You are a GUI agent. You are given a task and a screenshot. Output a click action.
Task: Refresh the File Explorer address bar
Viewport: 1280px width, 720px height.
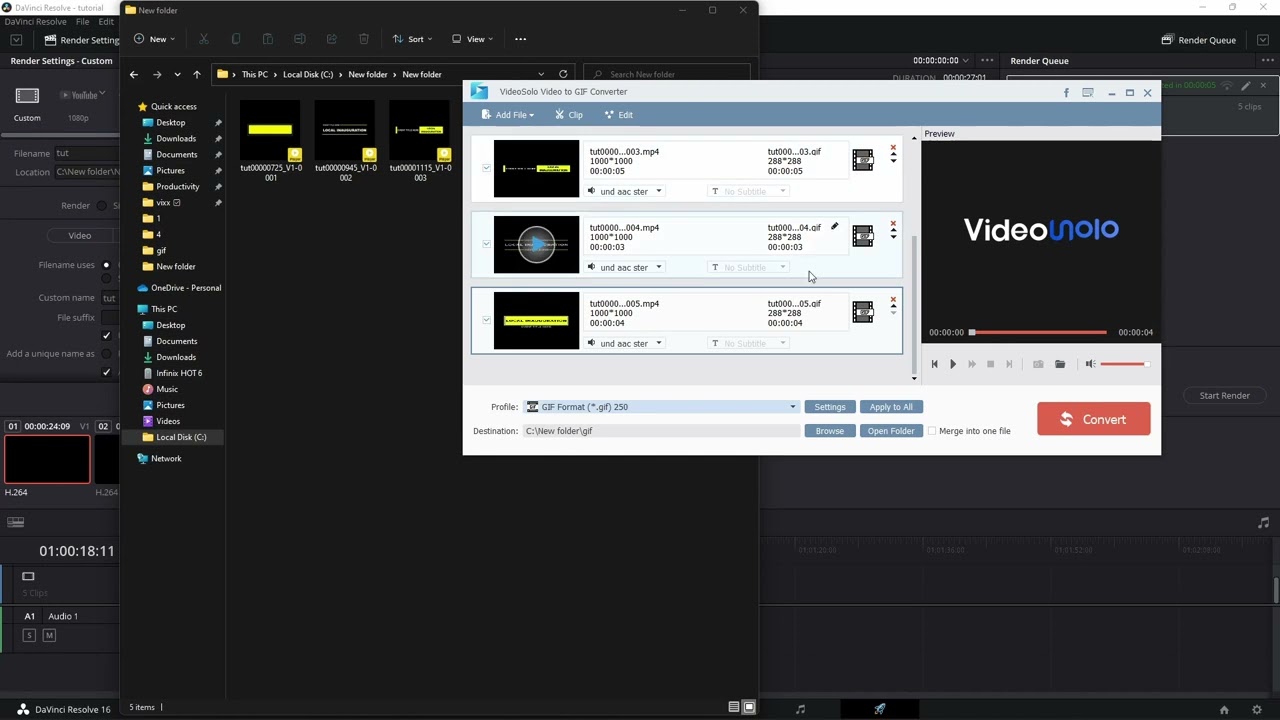coord(563,74)
